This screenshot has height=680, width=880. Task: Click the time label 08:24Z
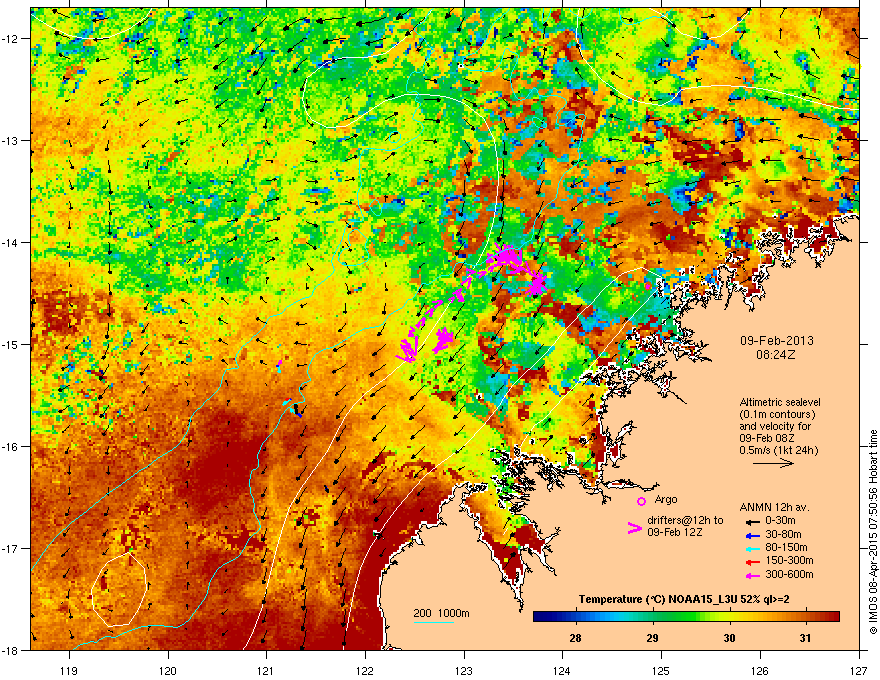[776, 355]
